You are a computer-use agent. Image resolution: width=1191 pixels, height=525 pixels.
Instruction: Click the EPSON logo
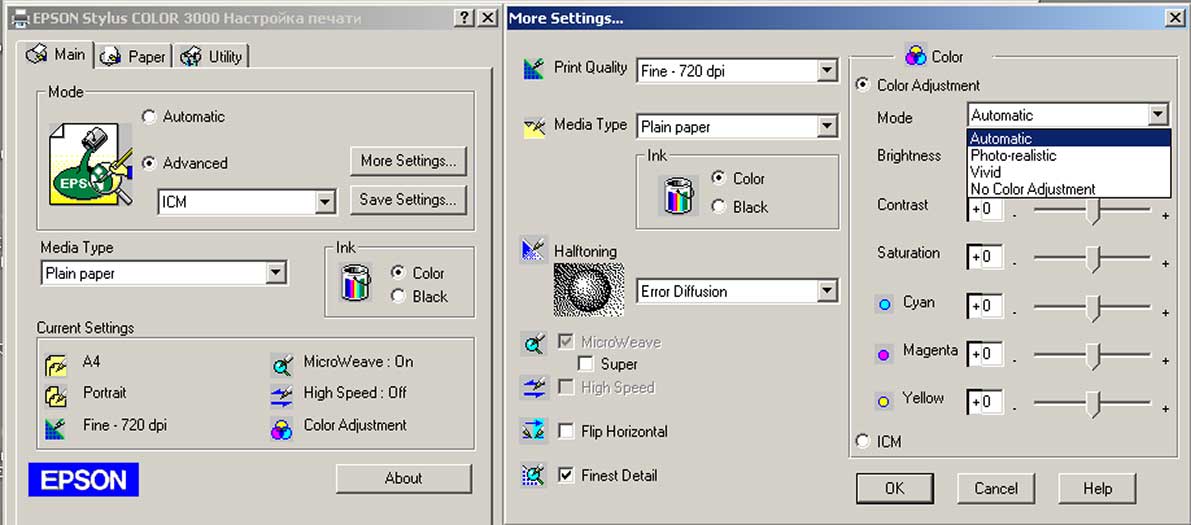tap(84, 479)
